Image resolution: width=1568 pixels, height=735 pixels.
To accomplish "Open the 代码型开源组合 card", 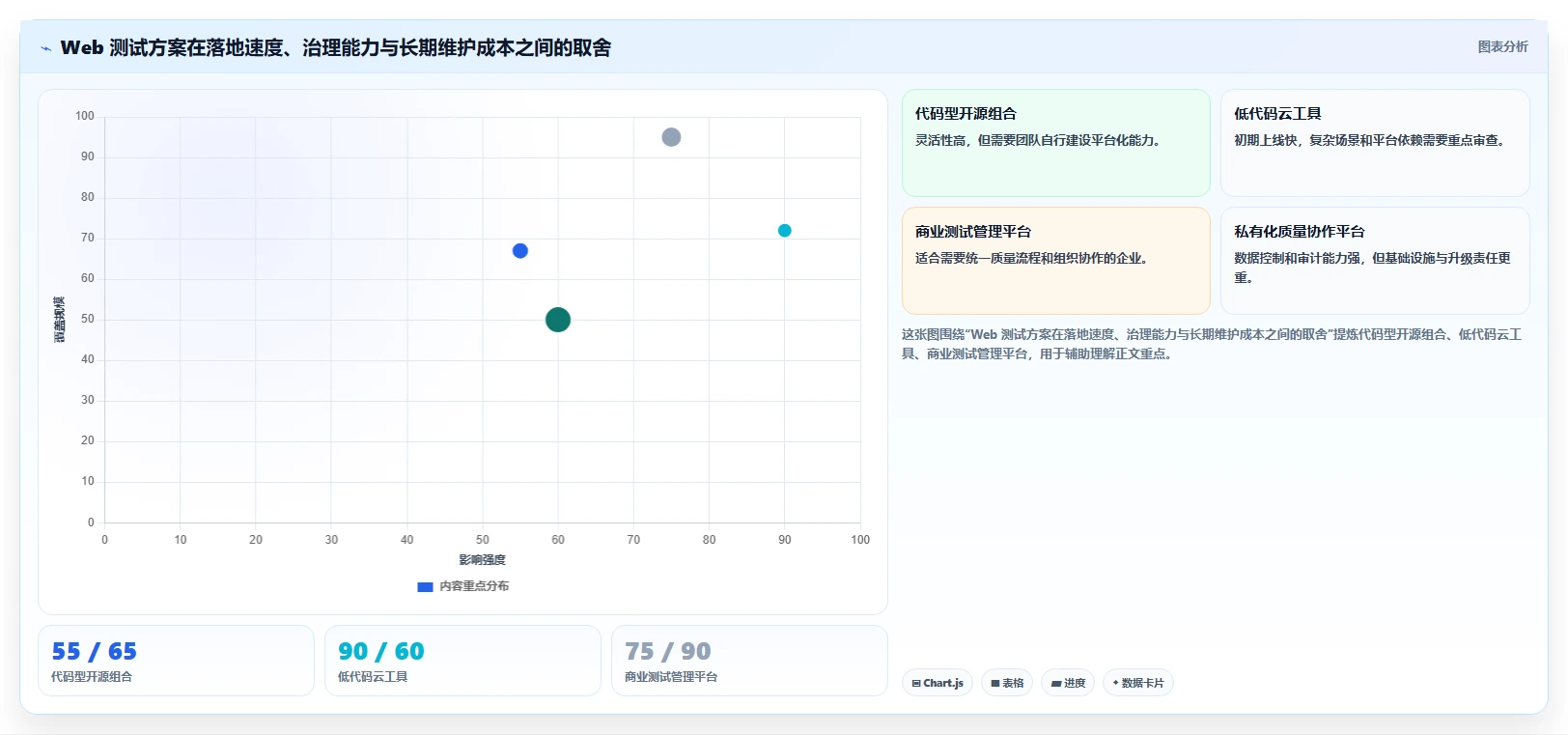I will pos(1055,143).
